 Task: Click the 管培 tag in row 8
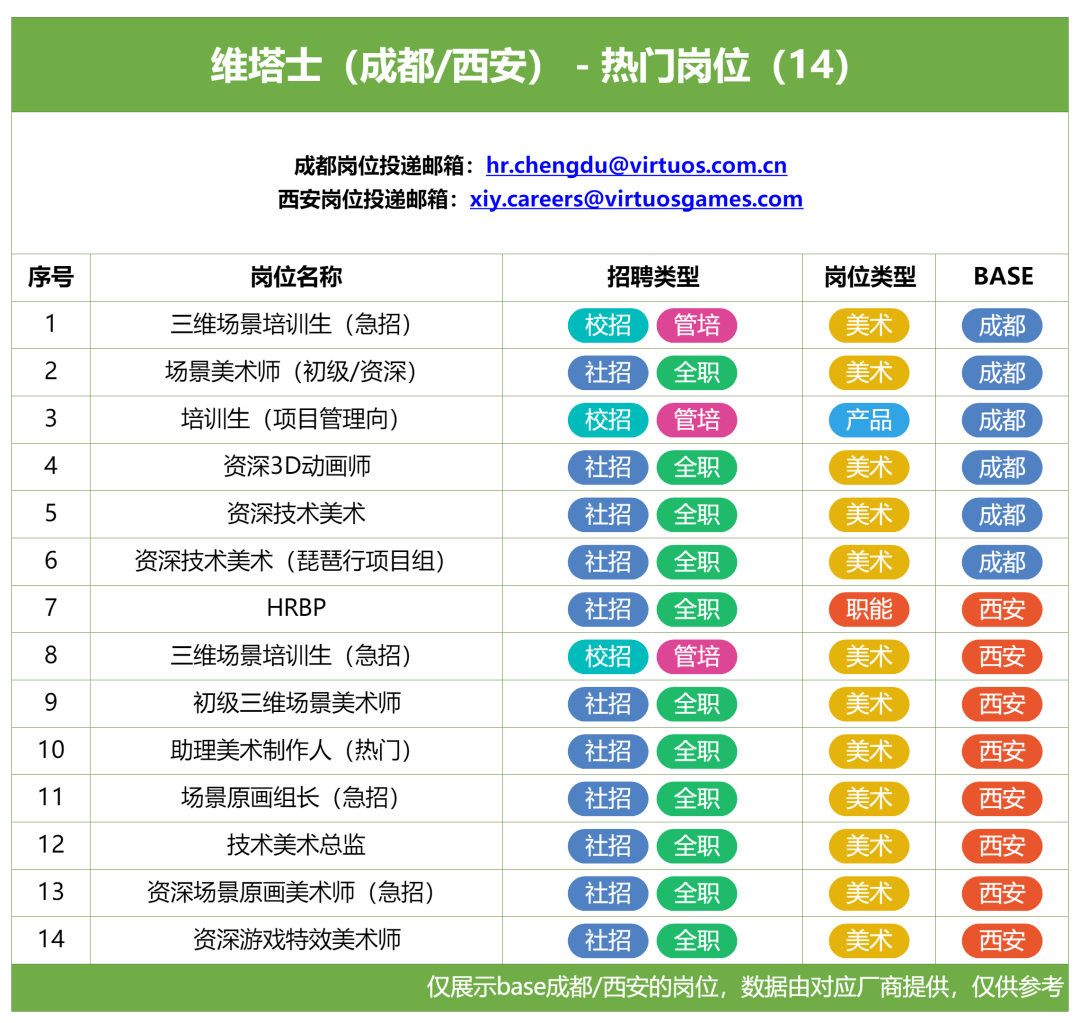tap(697, 657)
